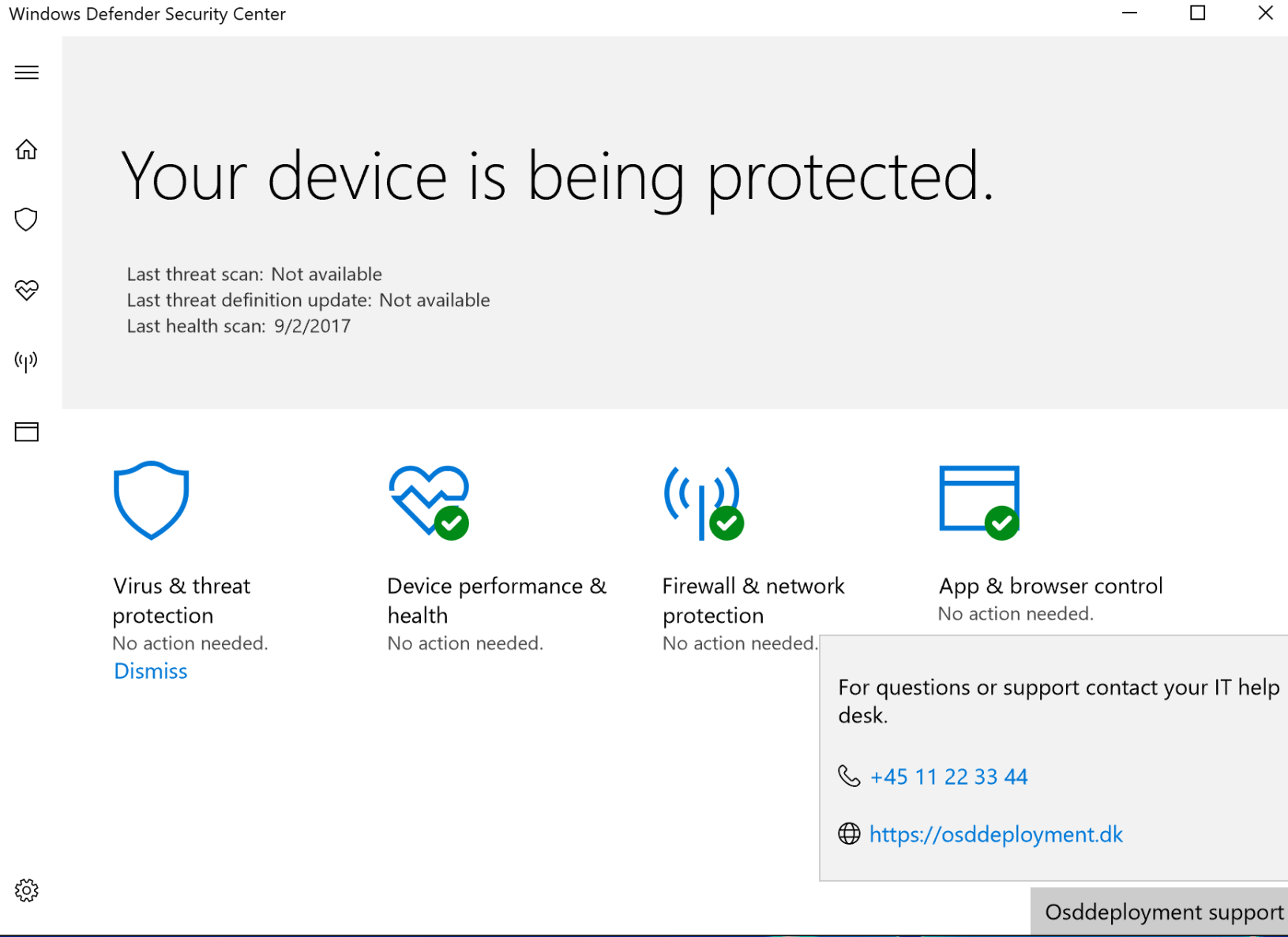Click the heart-pulse Device performance tile icon
Screen dimensions: 1288x937
426,501
